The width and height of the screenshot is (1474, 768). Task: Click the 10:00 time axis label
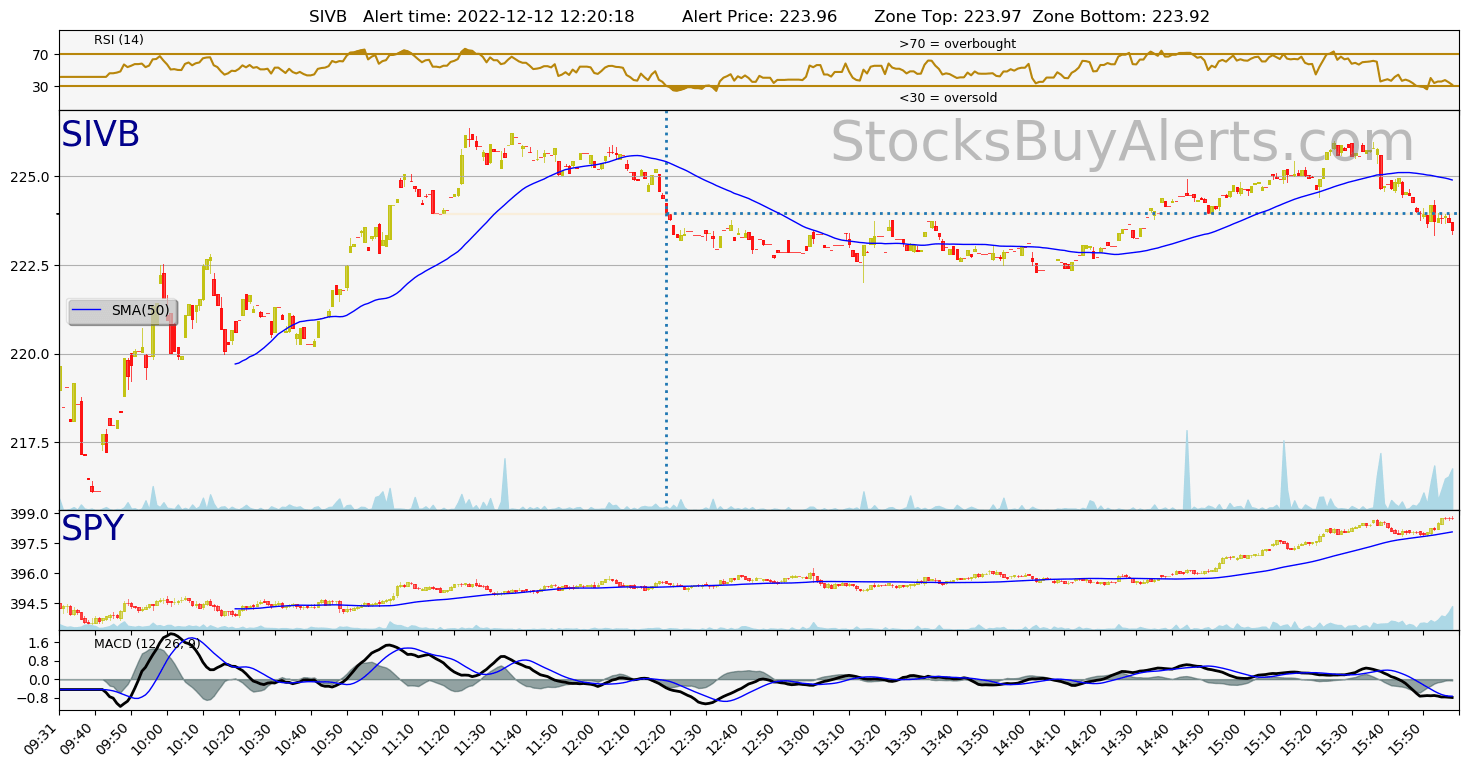[x=150, y=738]
